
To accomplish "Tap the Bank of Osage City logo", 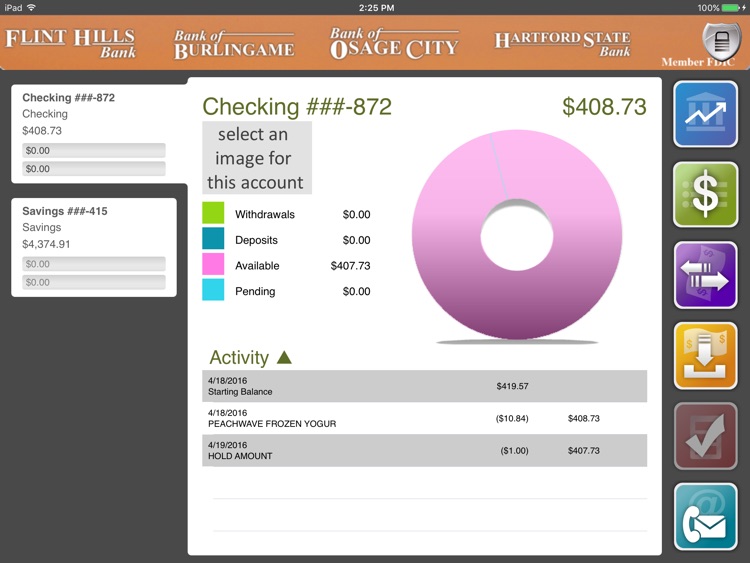I will (x=394, y=43).
